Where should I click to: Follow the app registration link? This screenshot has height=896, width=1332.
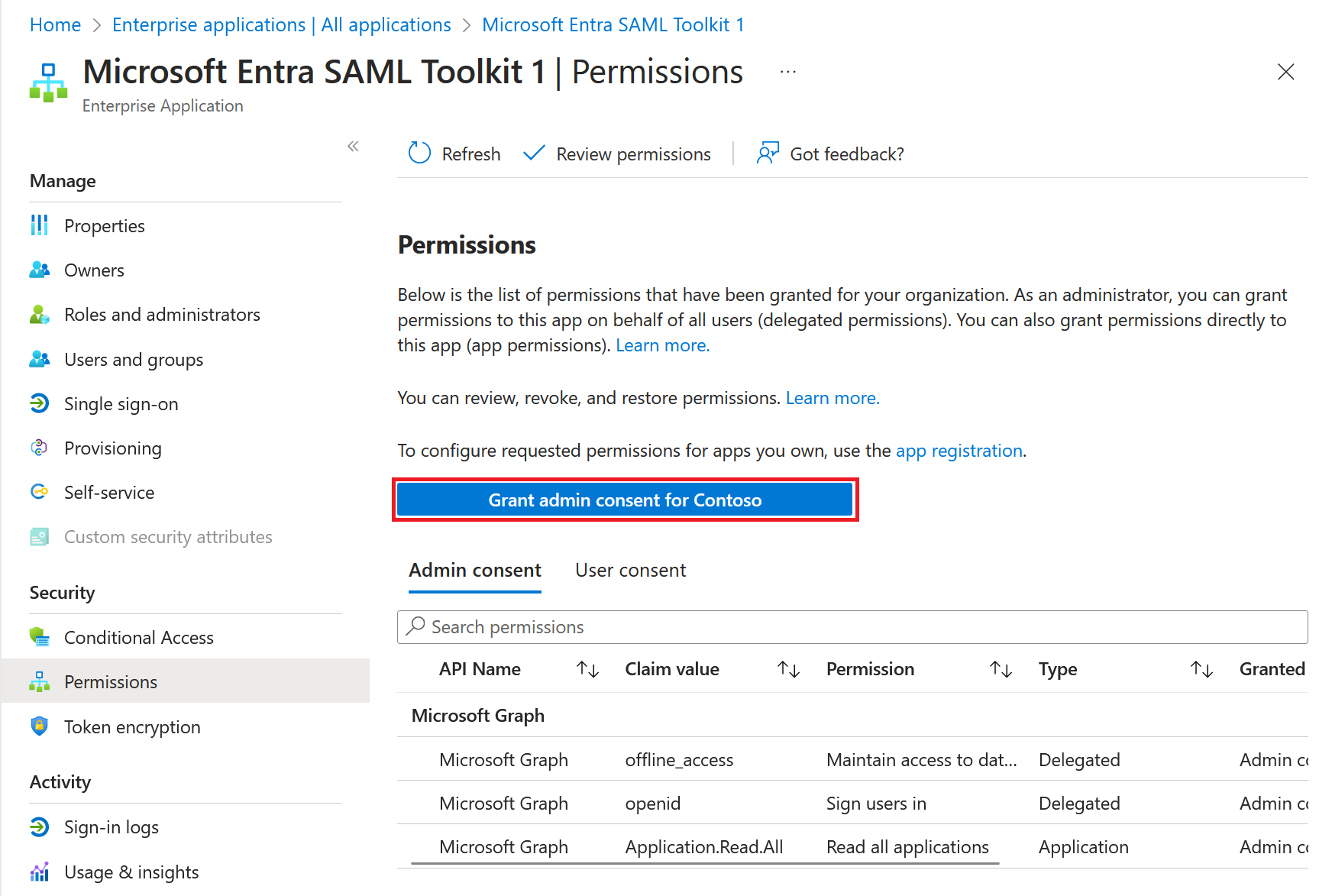(x=959, y=451)
